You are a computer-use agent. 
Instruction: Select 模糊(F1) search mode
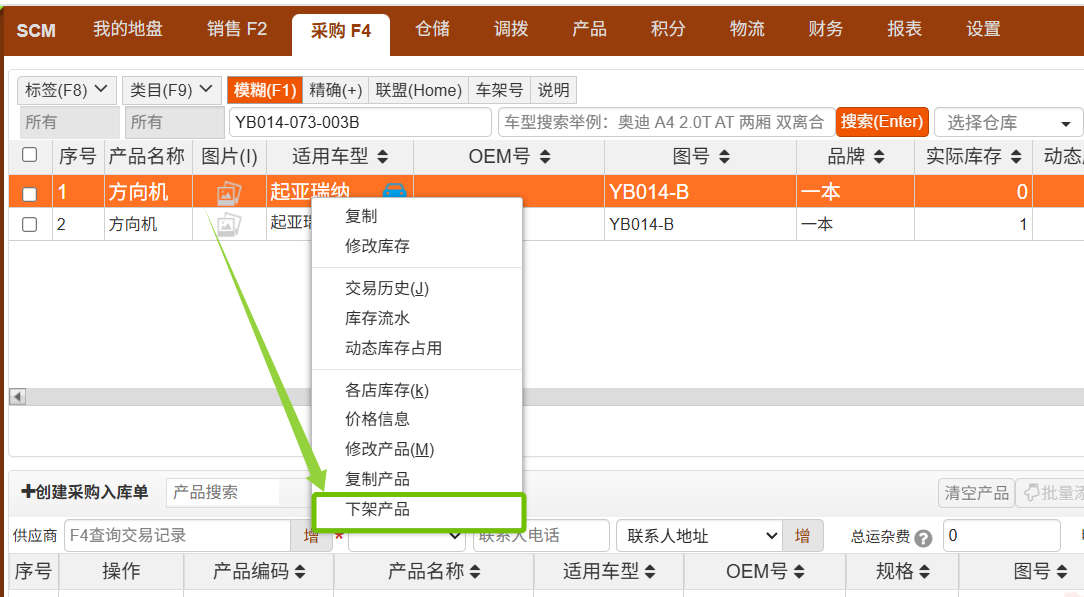[265, 91]
